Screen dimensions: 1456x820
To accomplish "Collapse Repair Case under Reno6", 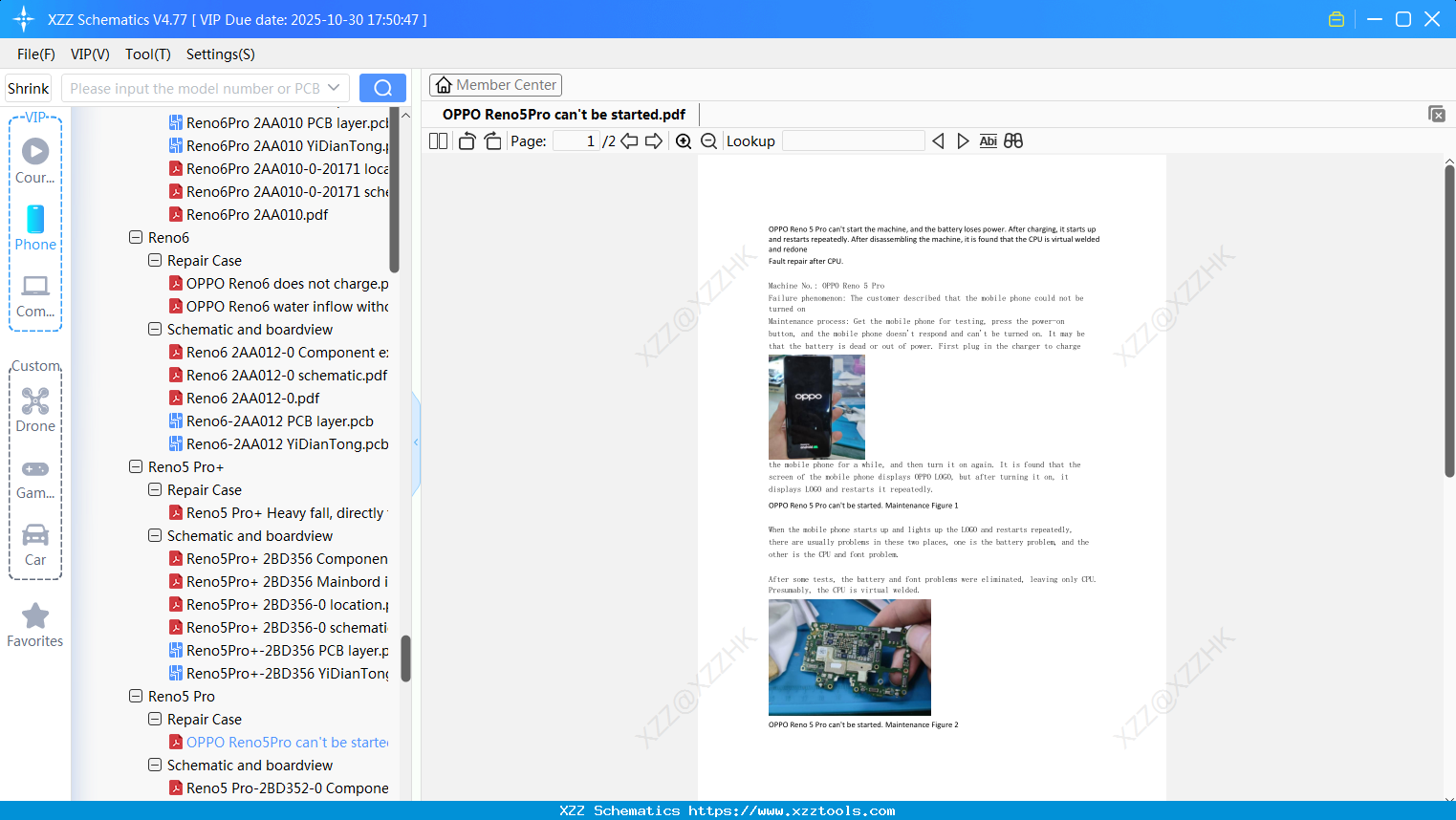I will [x=155, y=260].
